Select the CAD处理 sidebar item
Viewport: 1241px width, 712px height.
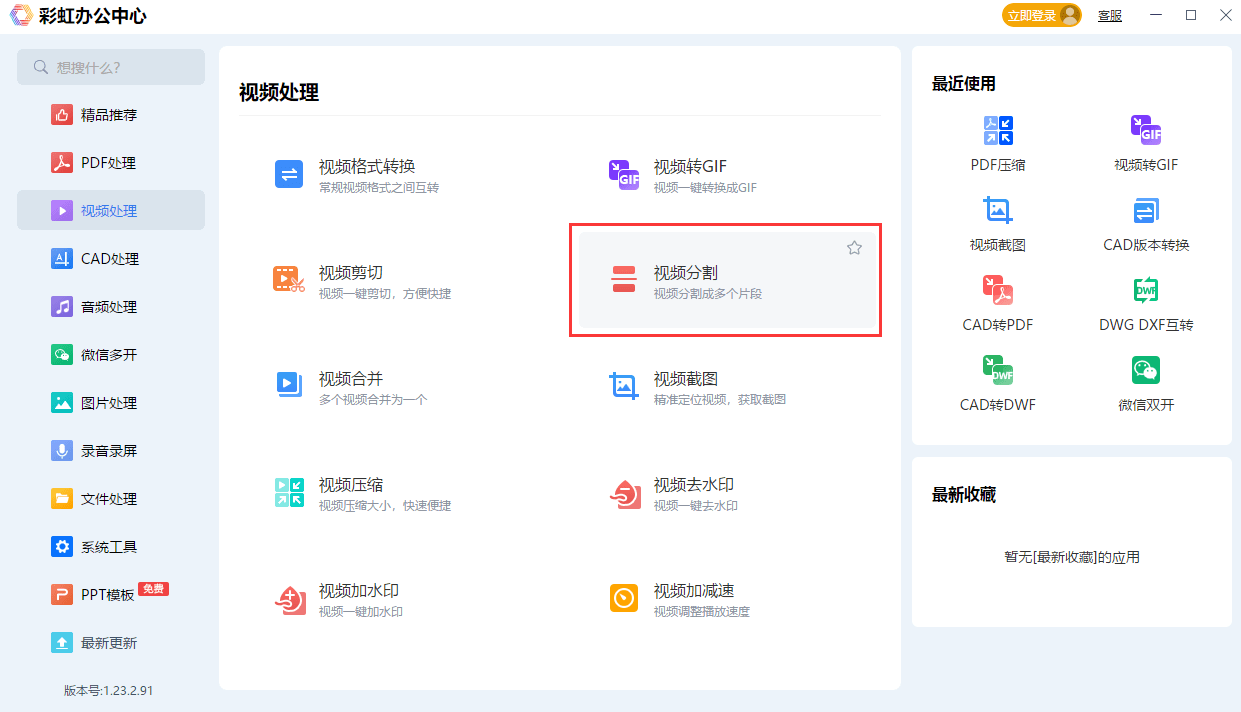110,258
